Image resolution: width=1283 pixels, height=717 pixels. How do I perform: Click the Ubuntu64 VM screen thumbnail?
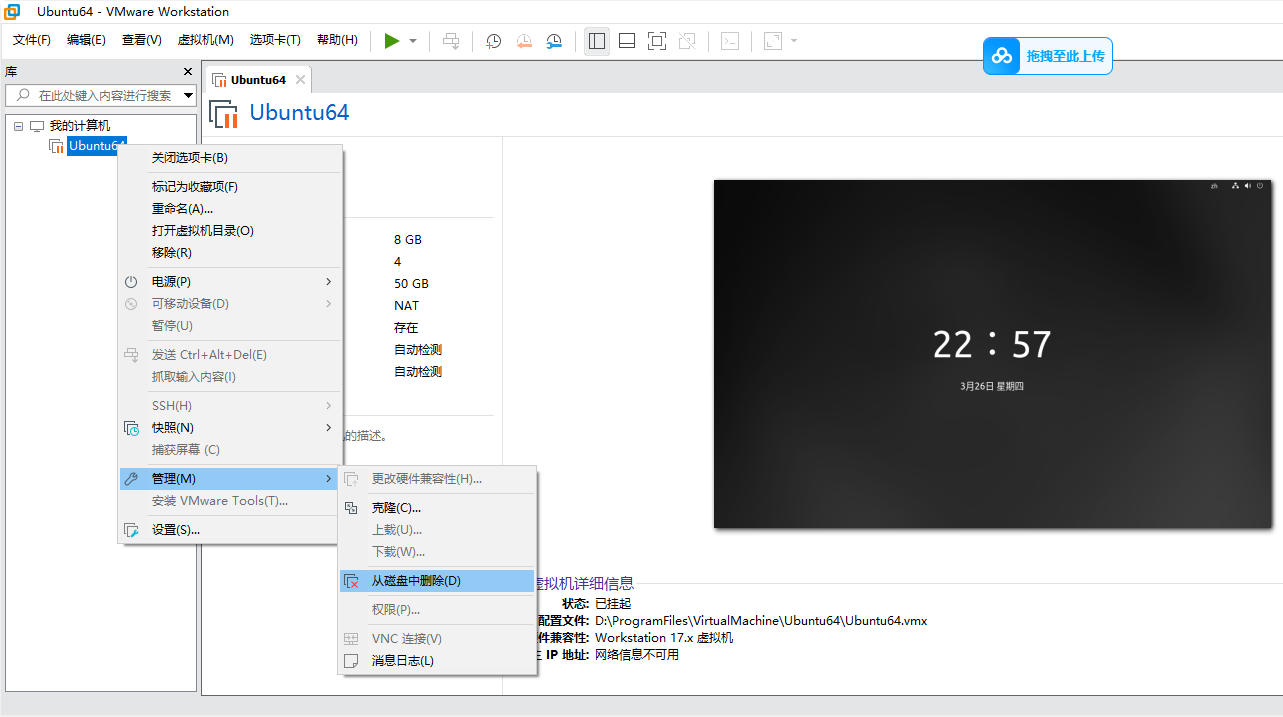tap(992, 354)
